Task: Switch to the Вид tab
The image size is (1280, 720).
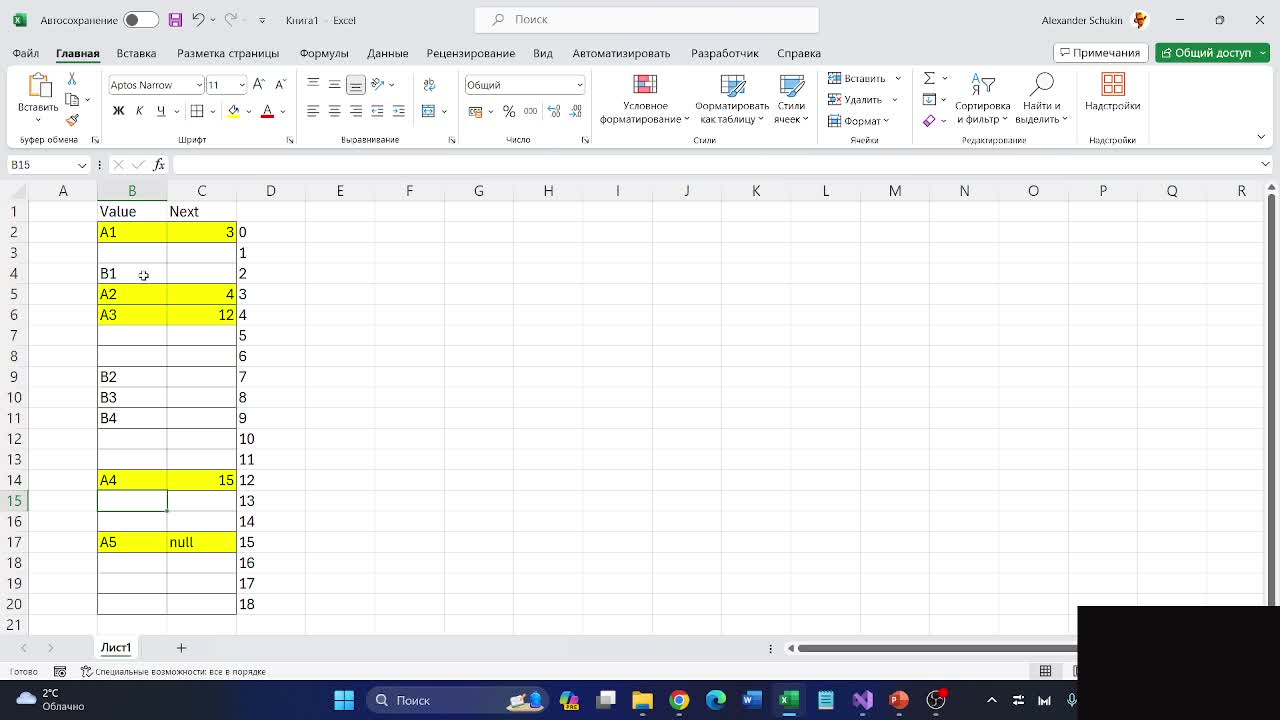Action: [543, 53]
